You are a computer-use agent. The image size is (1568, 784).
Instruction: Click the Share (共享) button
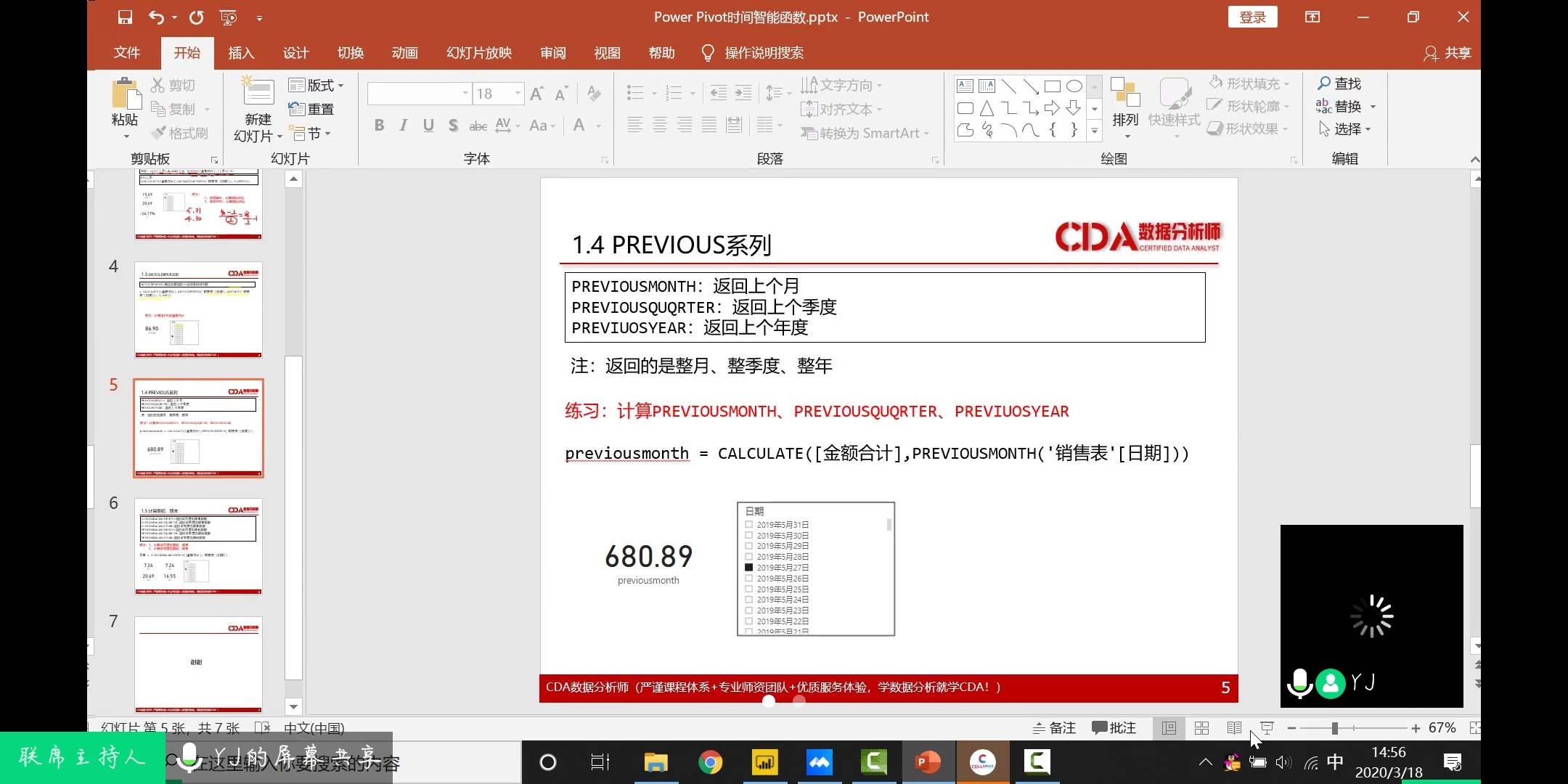click(x=1447, y=53)
